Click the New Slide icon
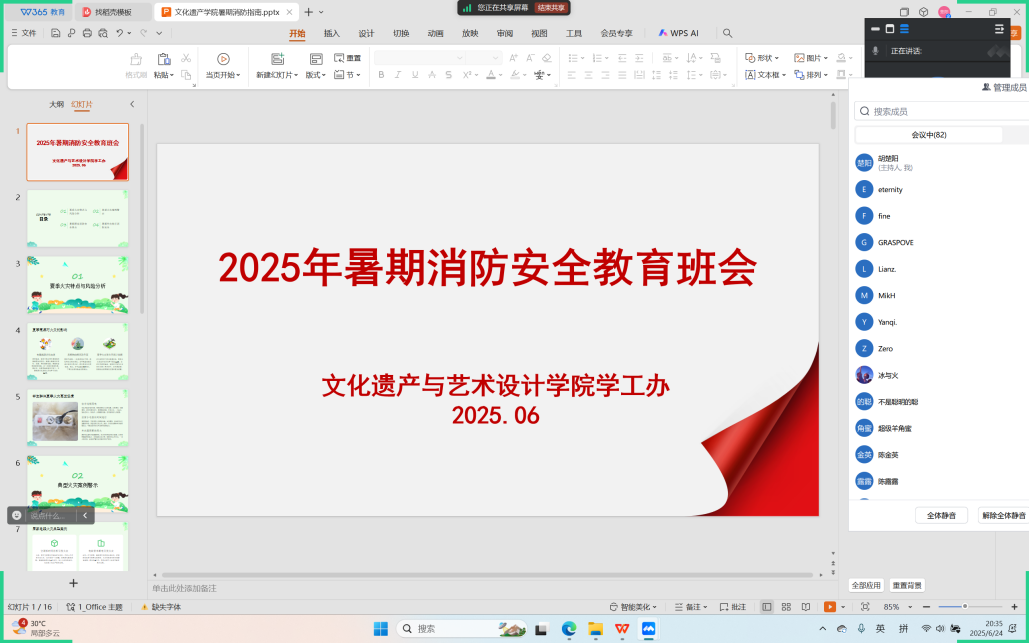This screenshot has width=1029, height=643. 278,59
